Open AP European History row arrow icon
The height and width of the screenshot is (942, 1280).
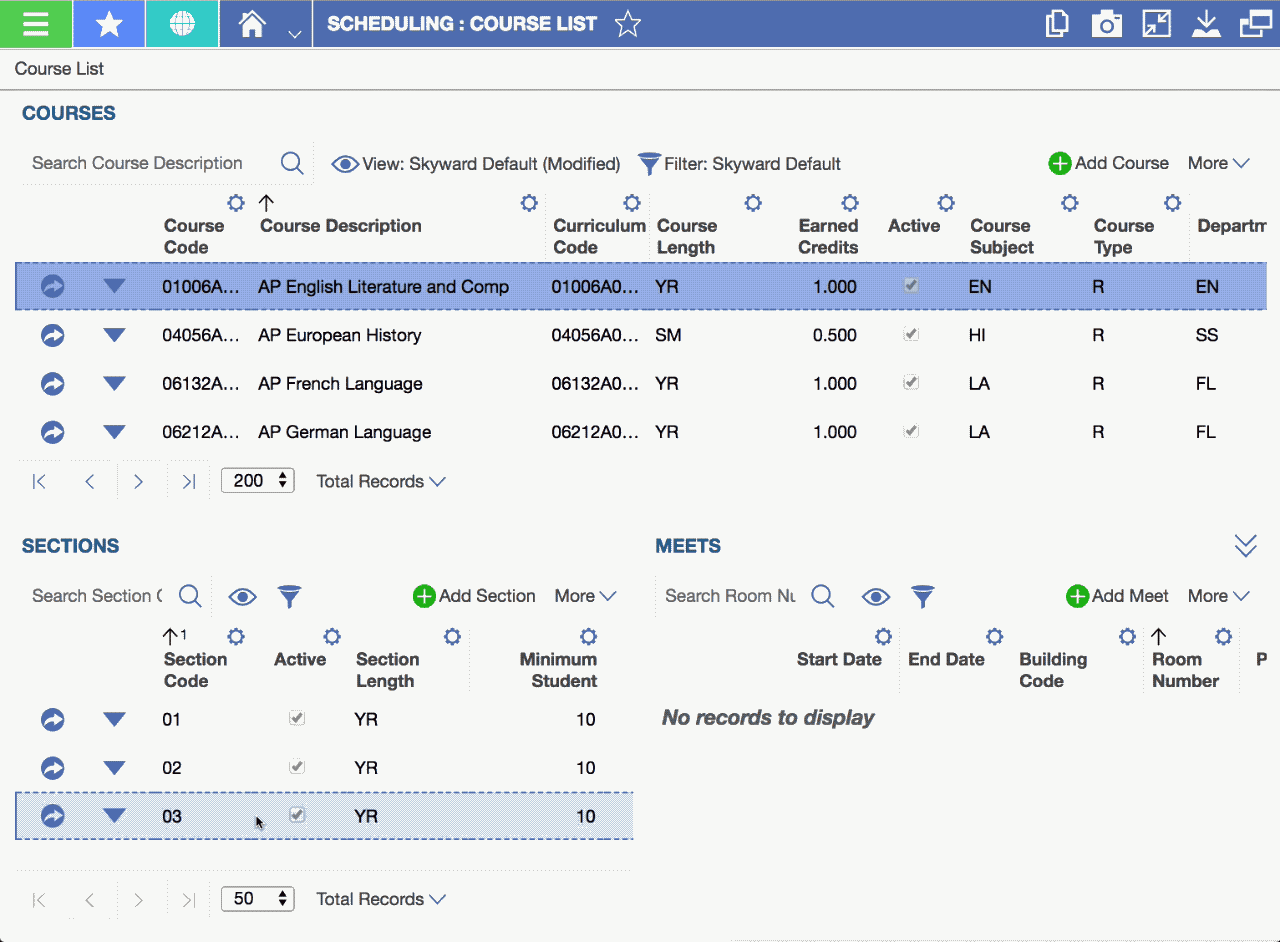point(53,335)
